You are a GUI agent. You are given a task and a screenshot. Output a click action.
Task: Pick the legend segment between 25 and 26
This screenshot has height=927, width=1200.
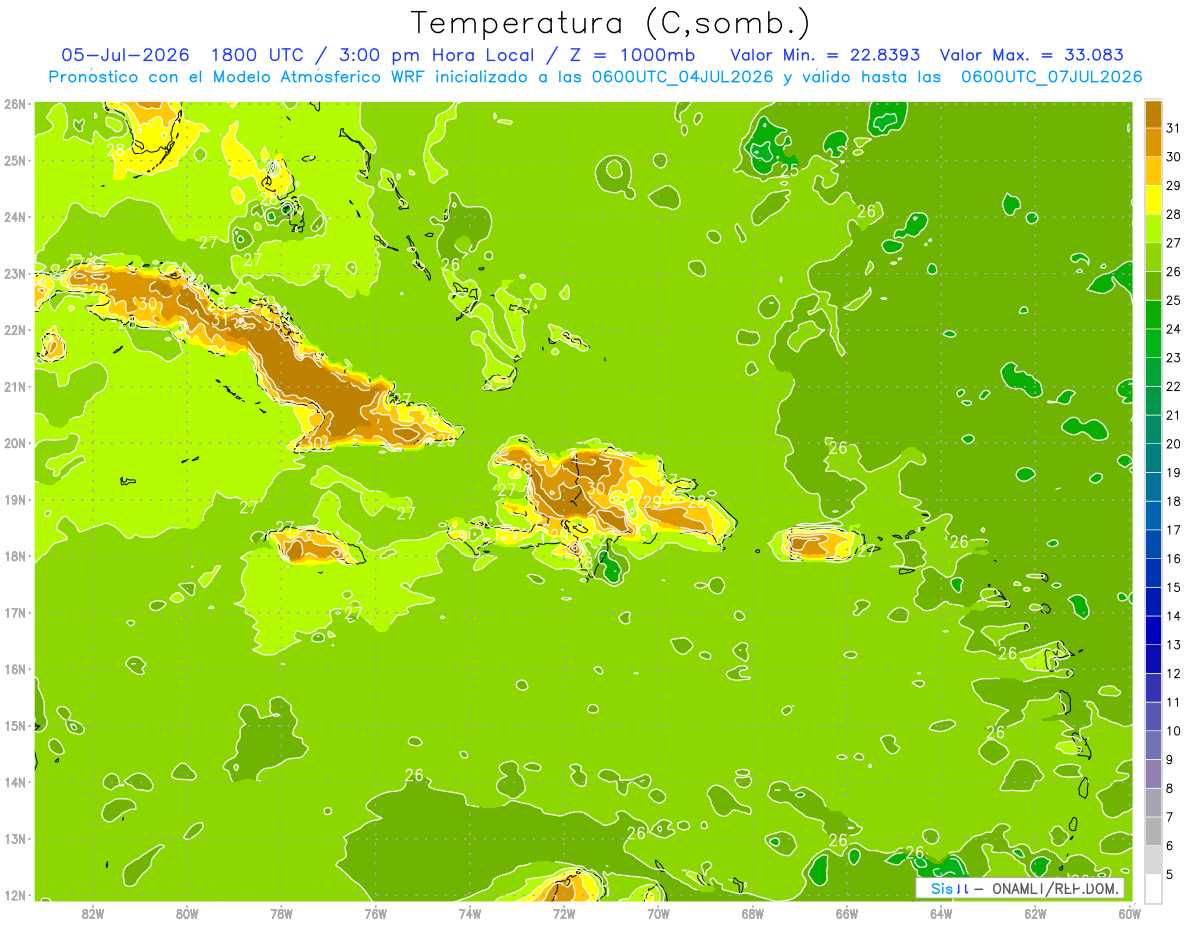tap(1152, 286)
